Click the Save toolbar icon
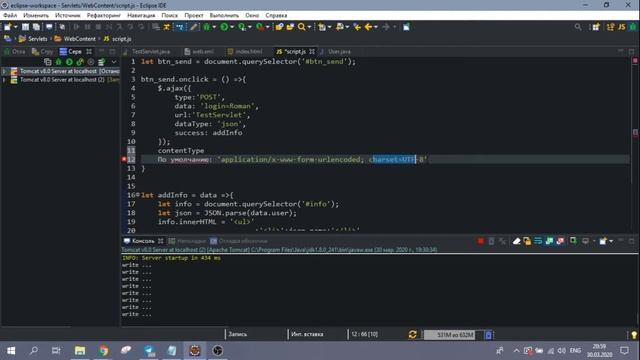This screenshot has width=640, height=360. (25, 27)
